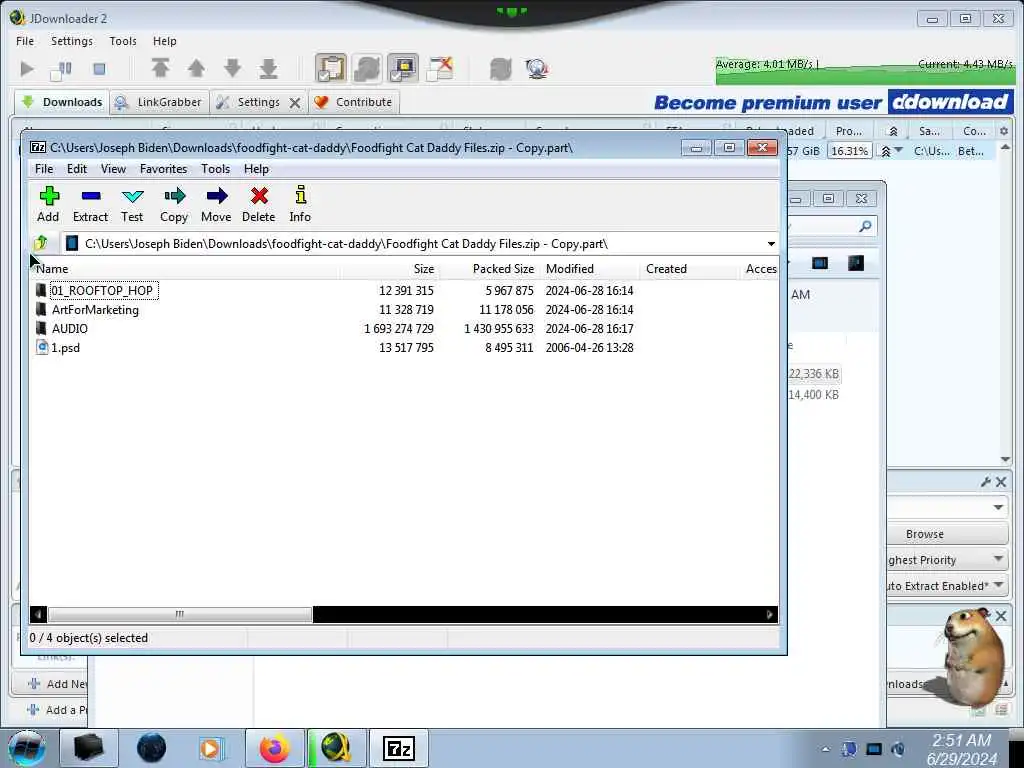Select the ArtForMarketing folder
The image size is (1024, 768).
(x=95, y=310)
